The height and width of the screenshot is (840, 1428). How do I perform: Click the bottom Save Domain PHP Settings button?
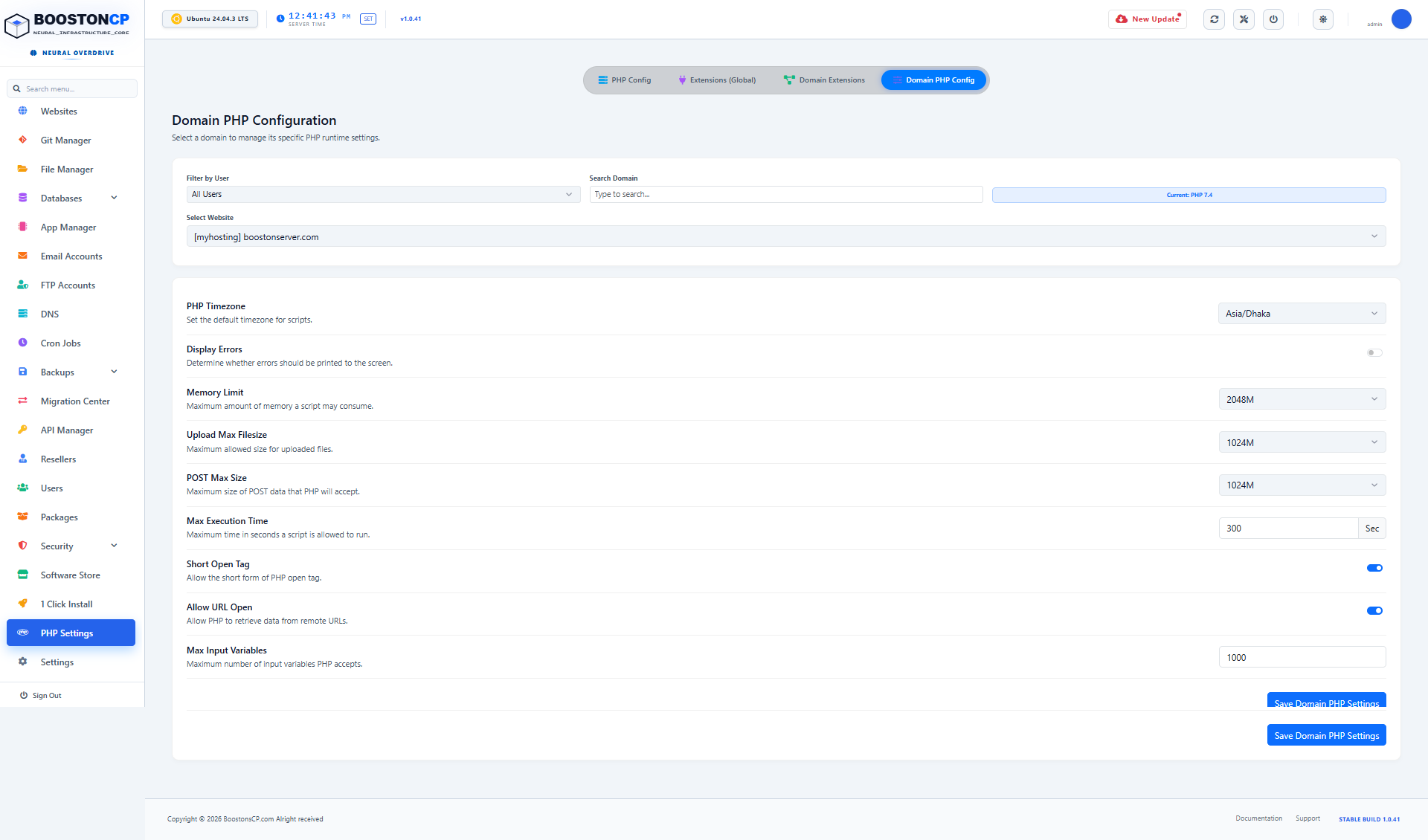click(1326, 735)
